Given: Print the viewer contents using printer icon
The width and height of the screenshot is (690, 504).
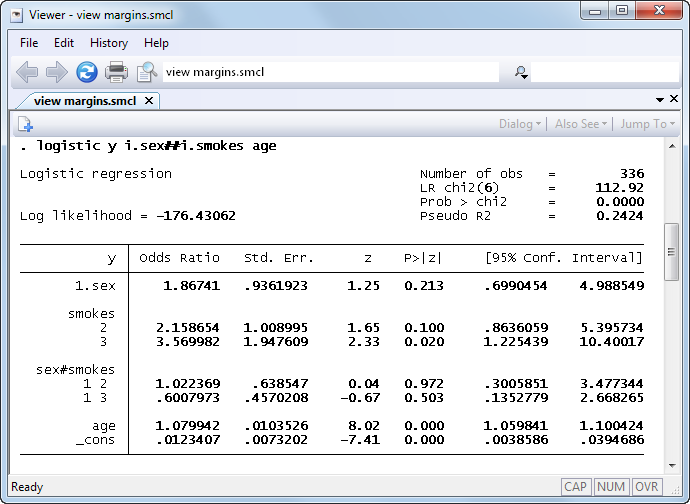Looking at the screenshot, I should 117,72.
